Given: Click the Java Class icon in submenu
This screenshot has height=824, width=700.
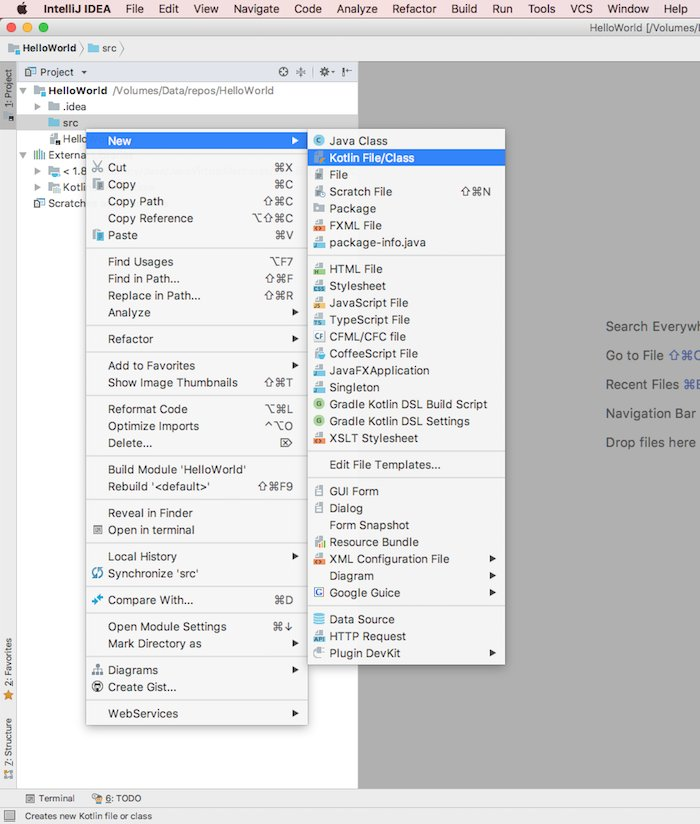Looking at the screenshot, I should click(318, 140).
